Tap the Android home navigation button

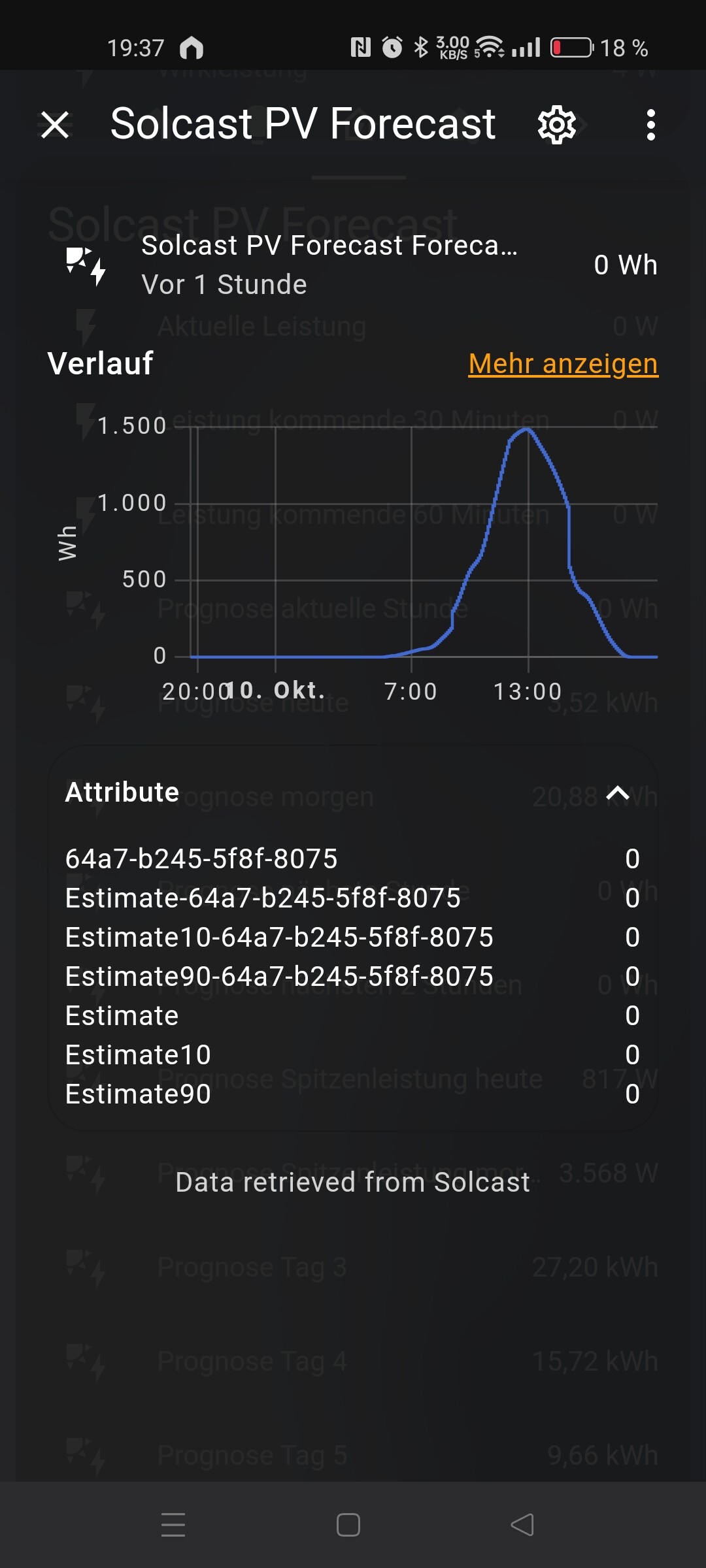(348, 1526)
